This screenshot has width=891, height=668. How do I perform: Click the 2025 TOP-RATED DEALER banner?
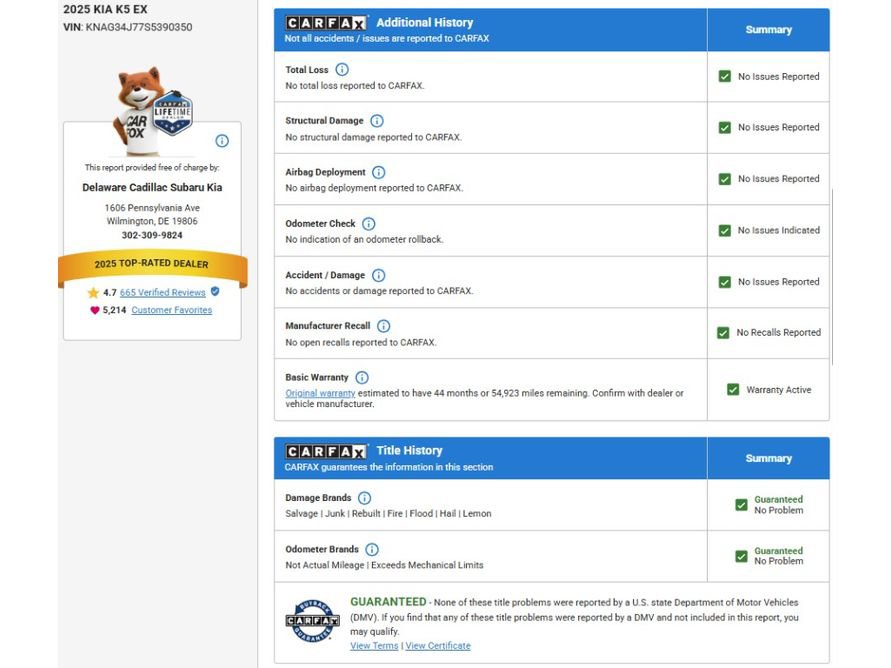click(x=152, y=265)
